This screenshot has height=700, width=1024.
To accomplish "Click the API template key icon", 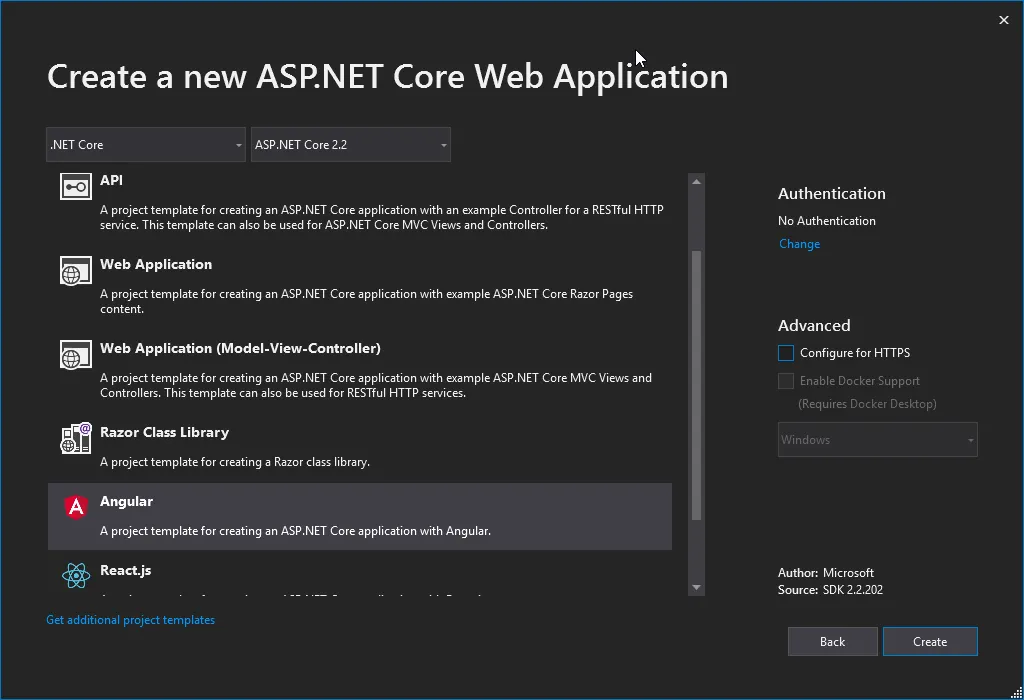I will click(76, 187).
